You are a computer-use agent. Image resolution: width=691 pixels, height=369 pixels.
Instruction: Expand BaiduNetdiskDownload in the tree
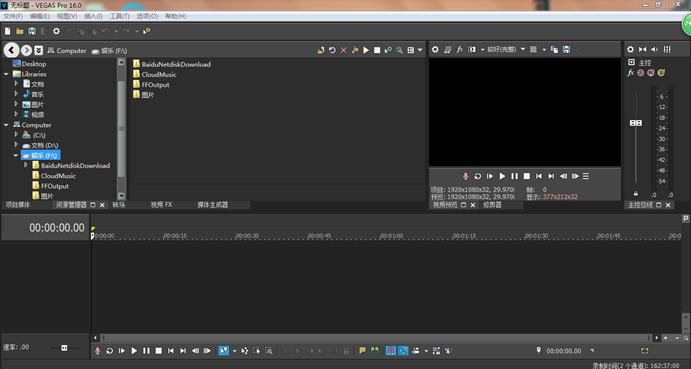tap(26, 165)
